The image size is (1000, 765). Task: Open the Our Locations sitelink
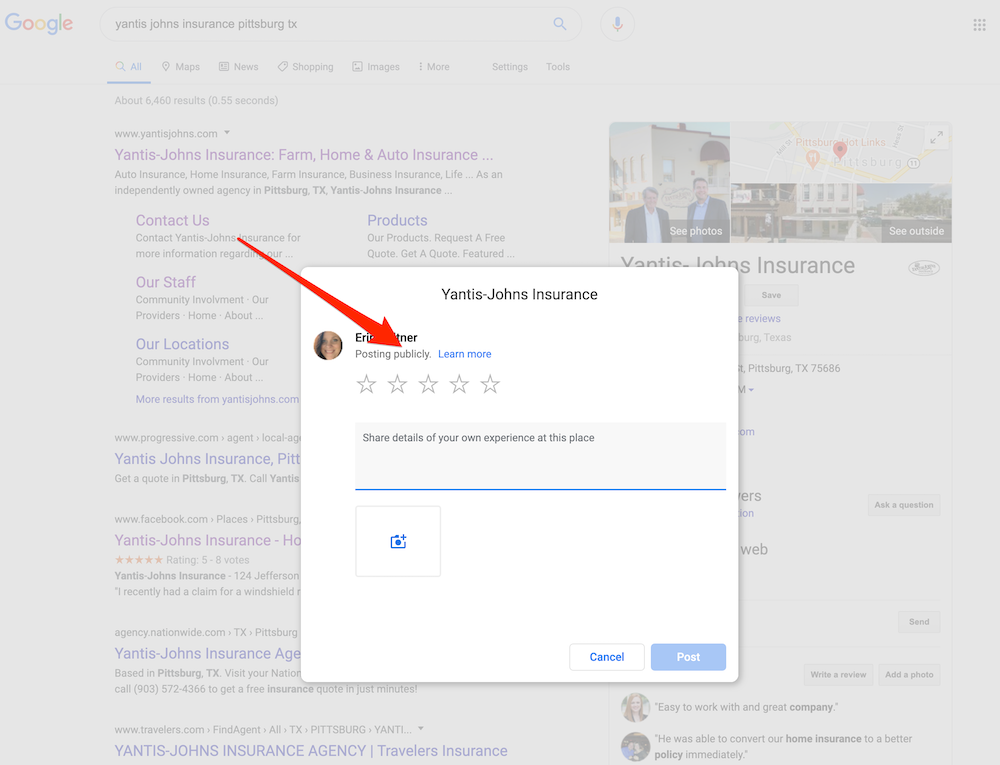point(182,344)
